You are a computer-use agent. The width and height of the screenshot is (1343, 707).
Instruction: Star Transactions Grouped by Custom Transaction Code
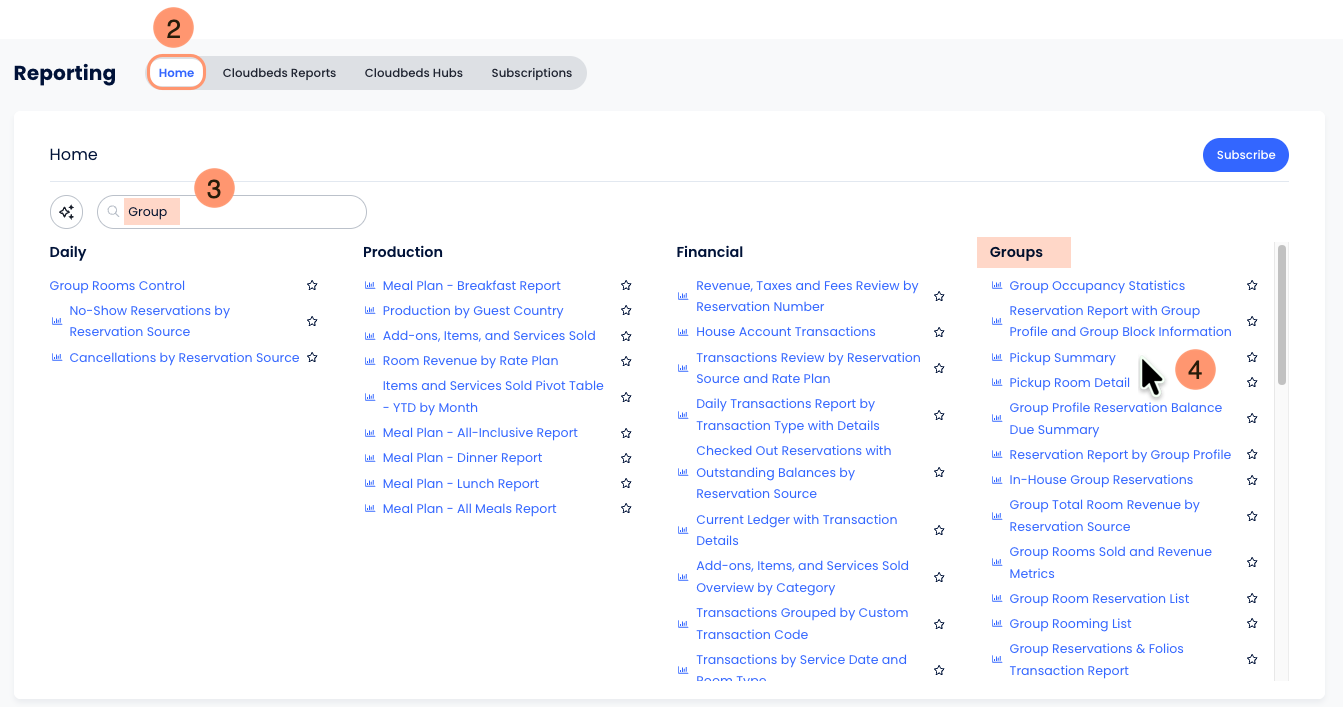(x=939, y=624)
